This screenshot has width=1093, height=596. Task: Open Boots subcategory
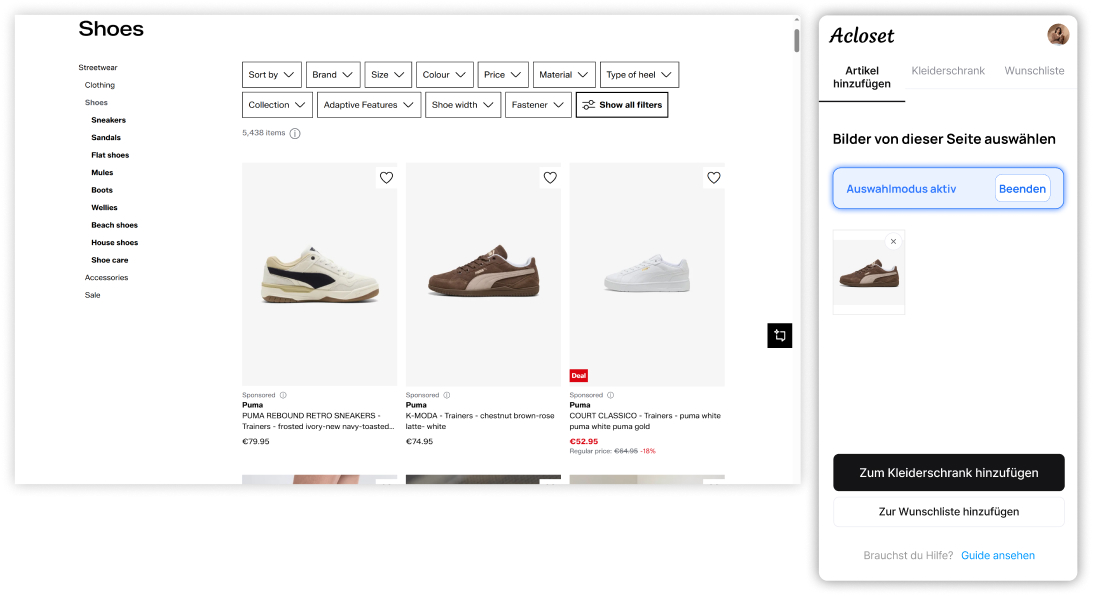(102, 190)
